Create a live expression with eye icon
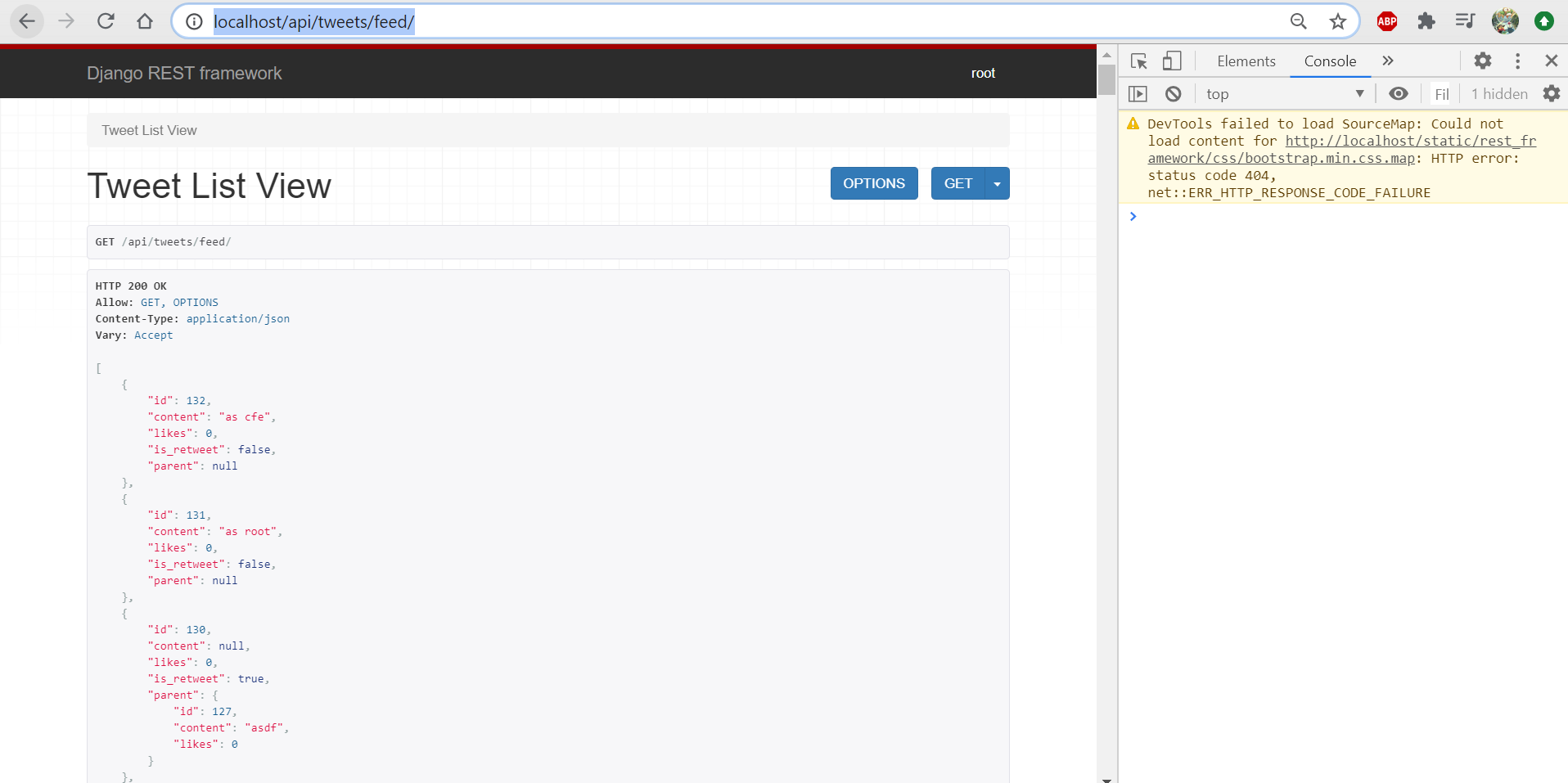The height and width of the screenshot is (783, 1568). click(1399, 94)
